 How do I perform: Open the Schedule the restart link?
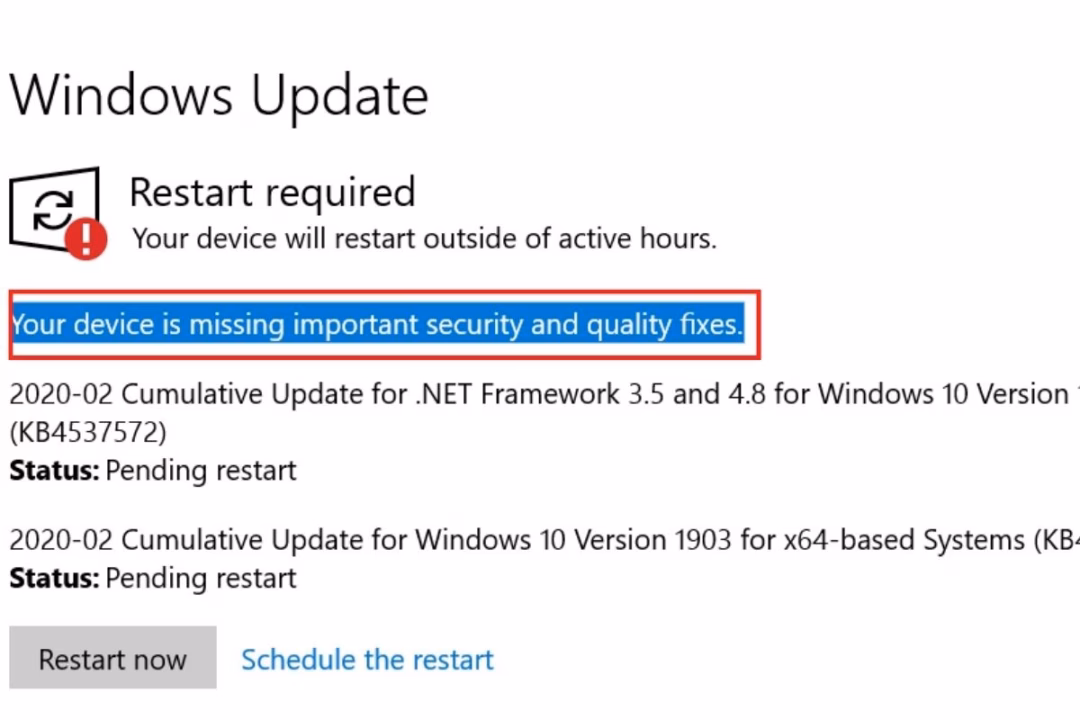click(367, 660)
